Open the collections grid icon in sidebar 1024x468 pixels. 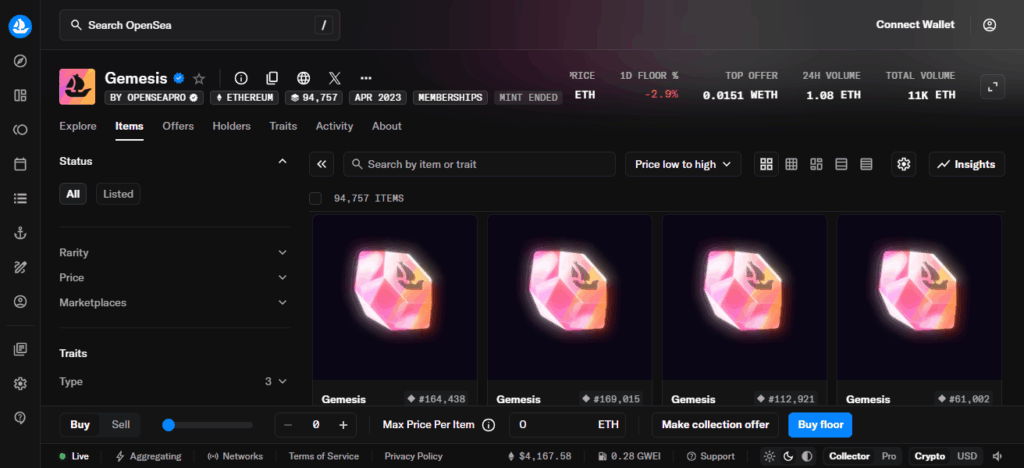(20, 95)
